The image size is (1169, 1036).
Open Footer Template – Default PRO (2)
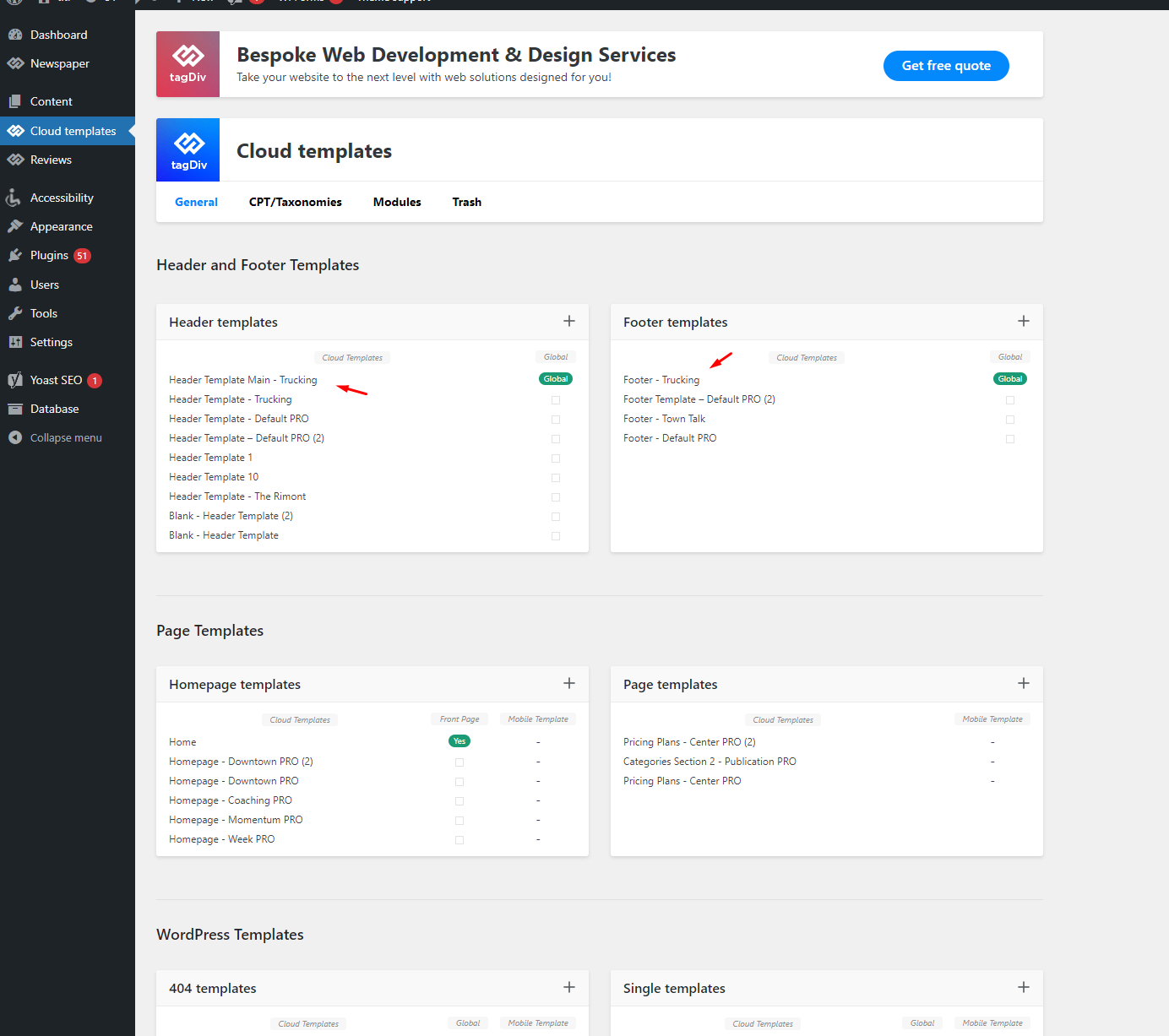[x=699, y=399]
